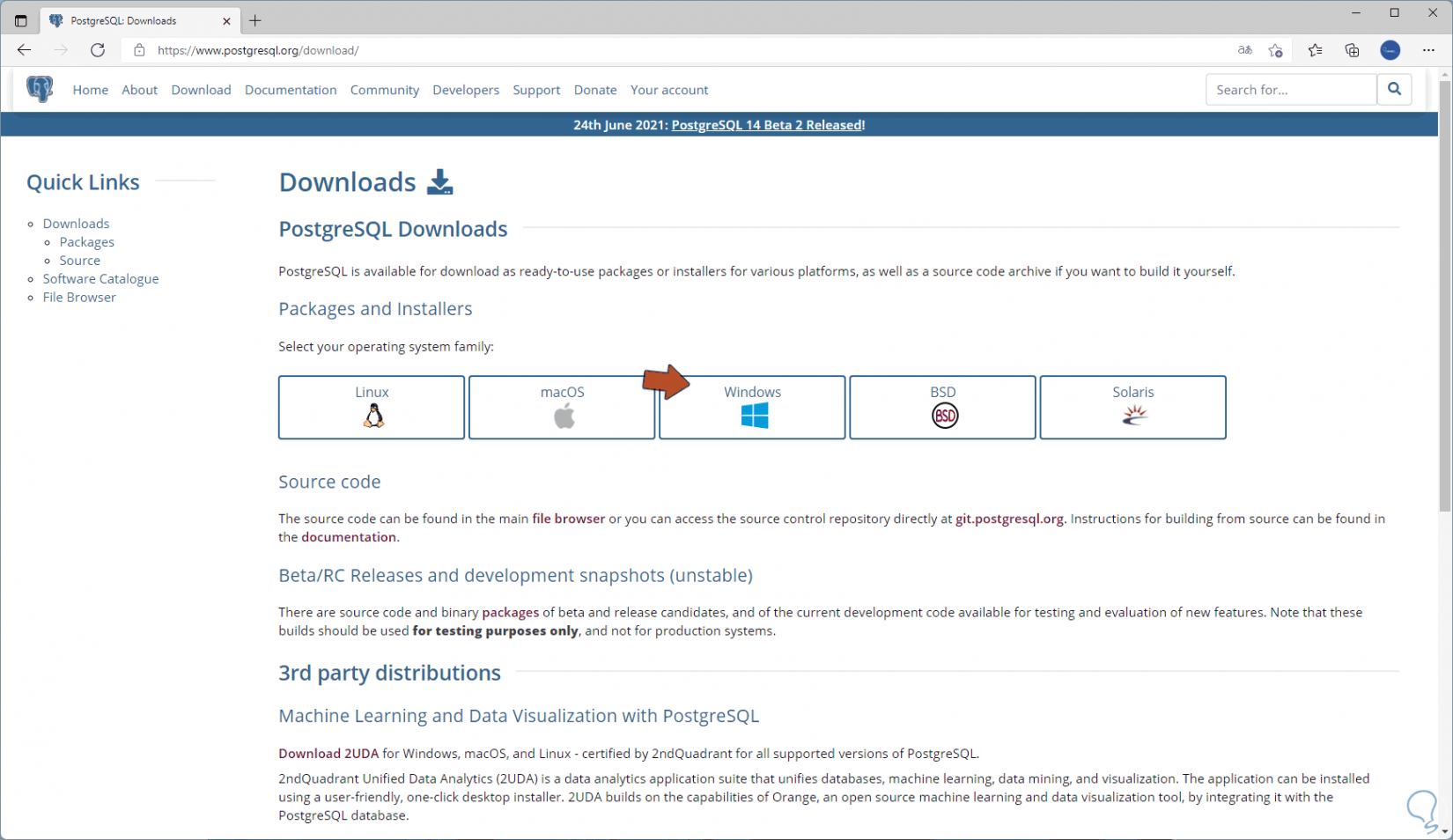The width and height of the screenshot is (1453, 840).
Task: Open the Support menu item
Action: pos(536,90)
